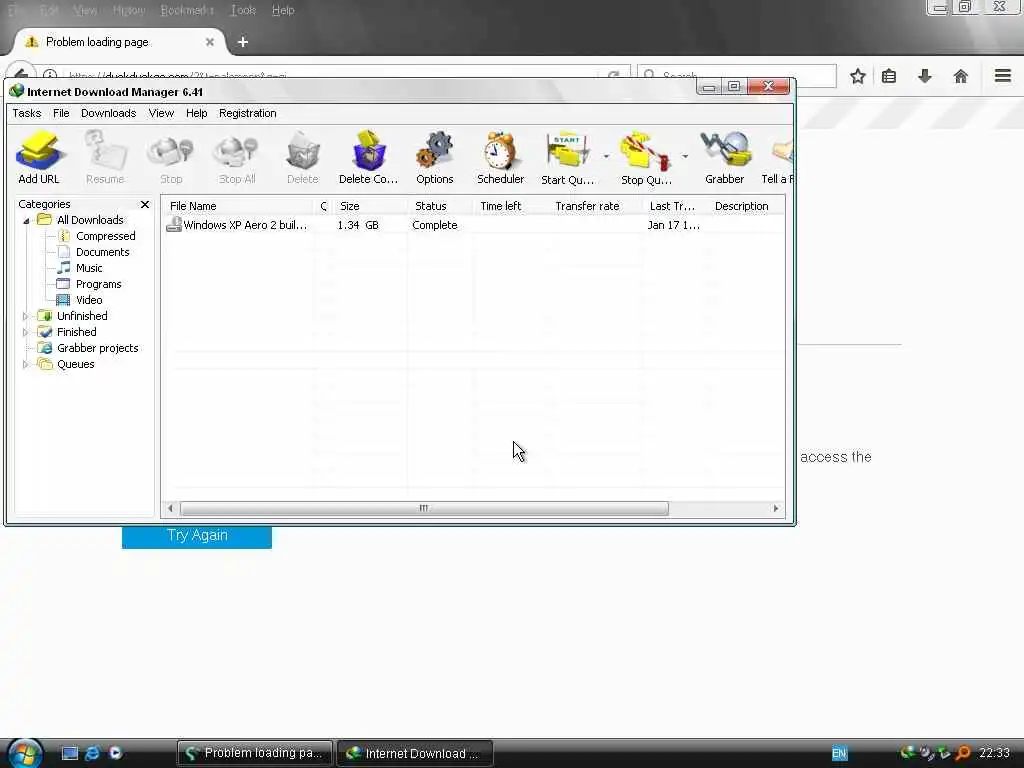Select the Problem loading page tab

[119, 42]
